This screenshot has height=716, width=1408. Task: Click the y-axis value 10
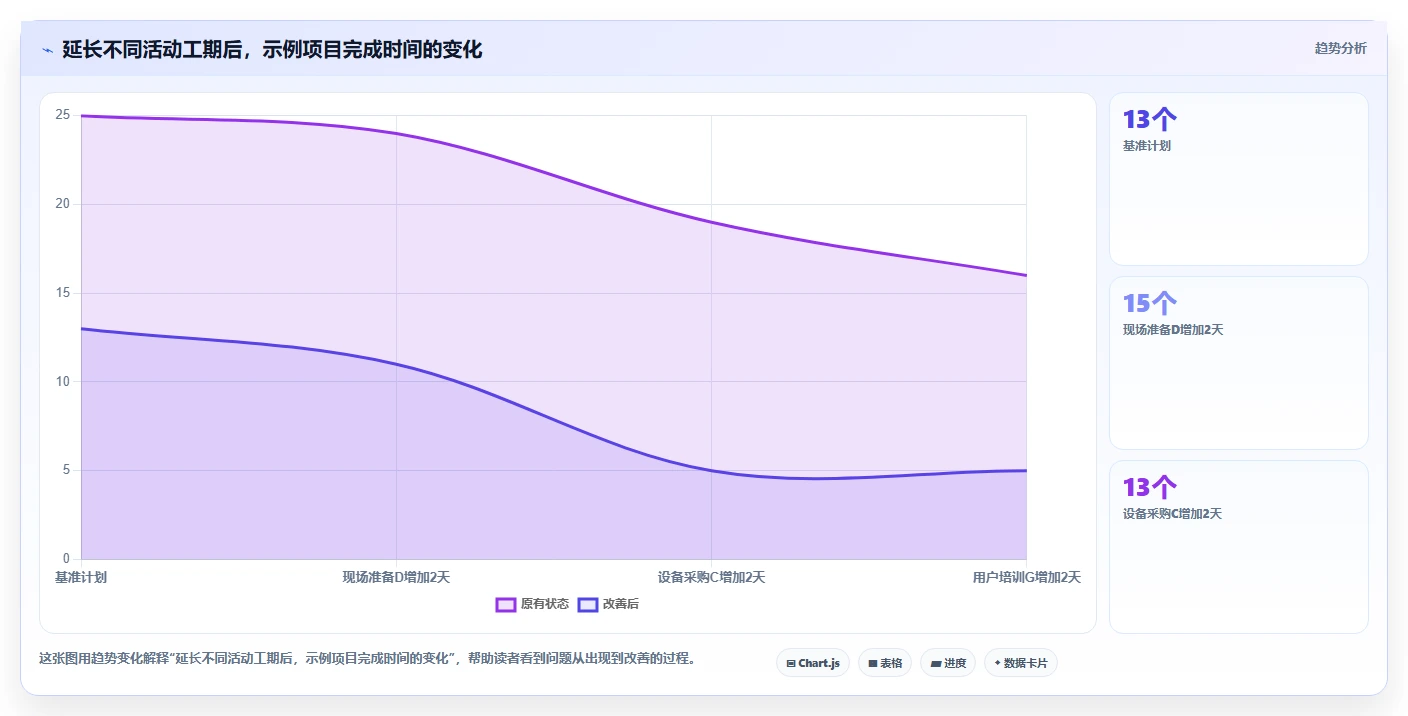point(63,381)
